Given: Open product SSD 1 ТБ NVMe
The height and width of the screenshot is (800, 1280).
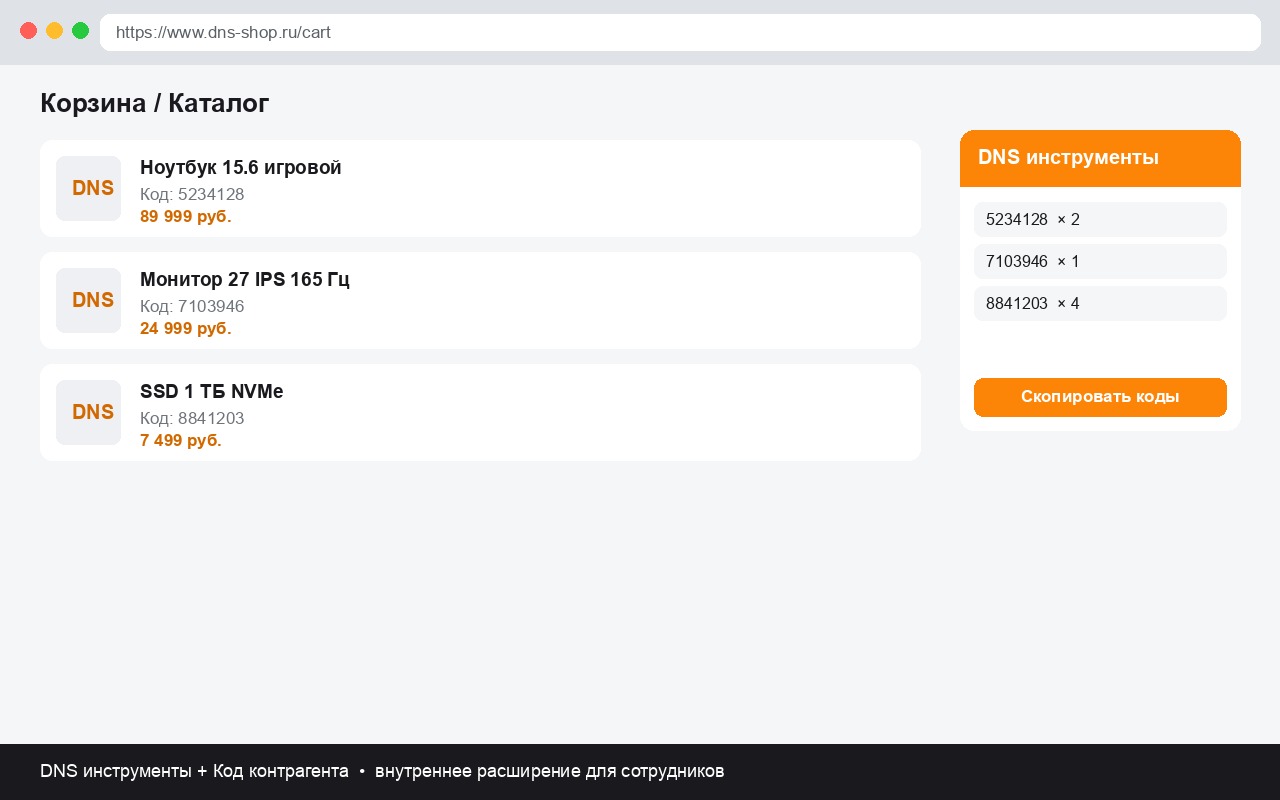Looking at the screenshot, I should click(212, 391).
